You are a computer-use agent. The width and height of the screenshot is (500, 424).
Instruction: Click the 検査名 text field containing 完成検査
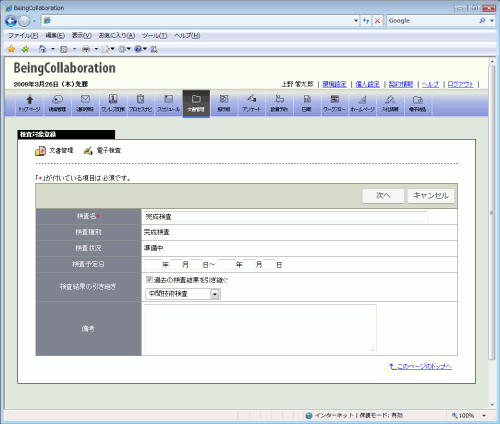click(x=286, y=217)
